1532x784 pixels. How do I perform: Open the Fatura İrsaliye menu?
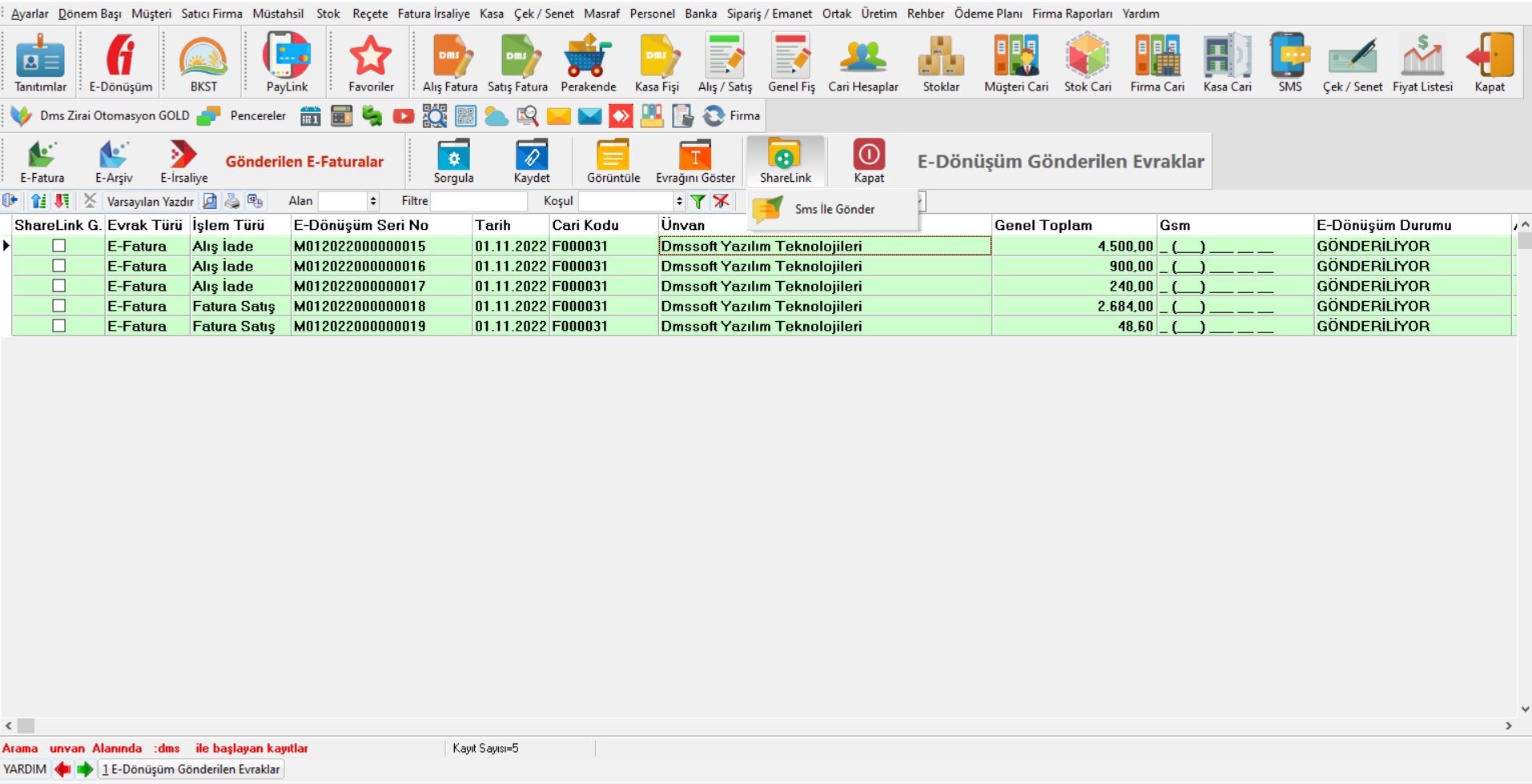433,14
